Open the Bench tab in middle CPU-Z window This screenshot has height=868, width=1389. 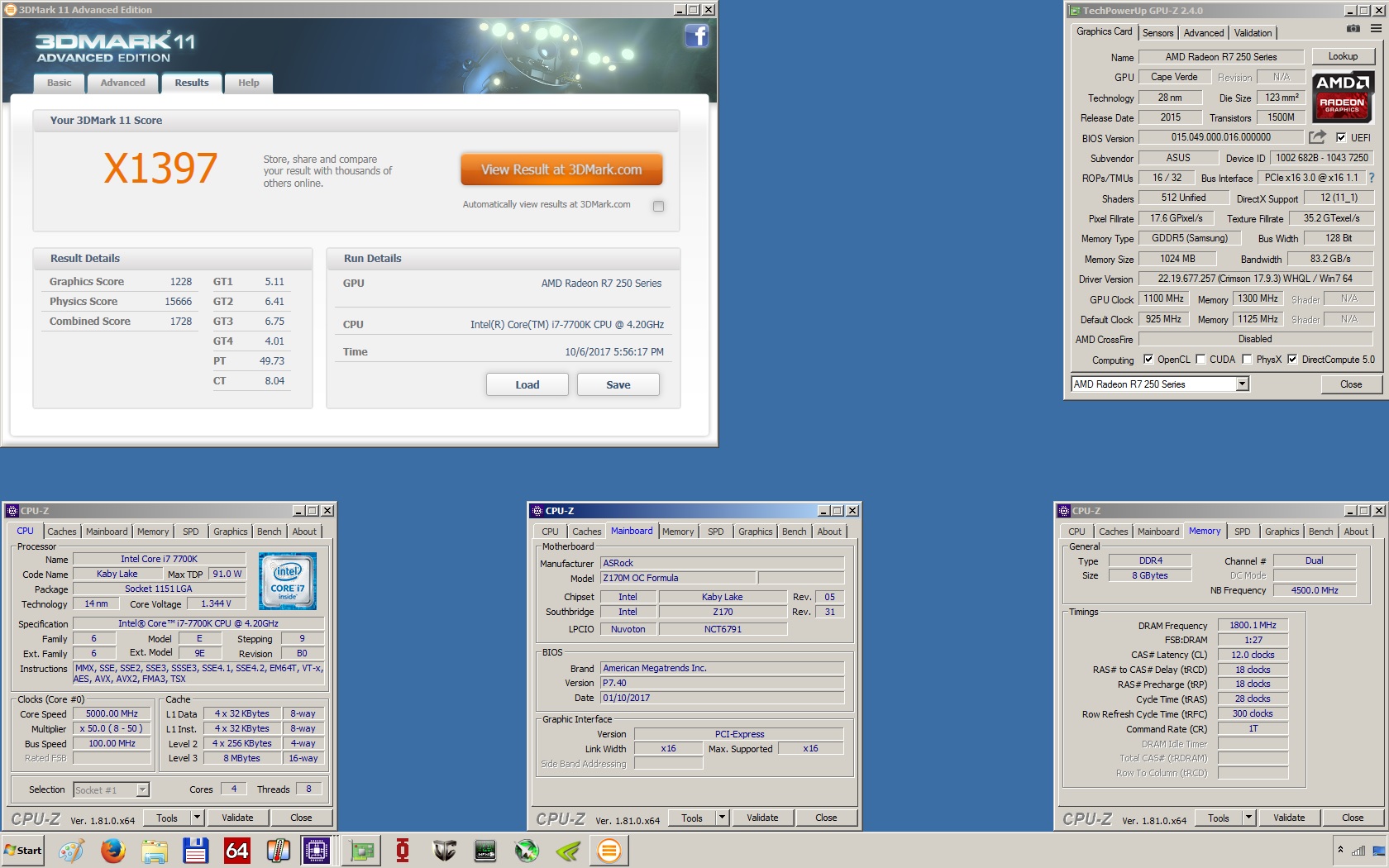click(x=794, y=532)
